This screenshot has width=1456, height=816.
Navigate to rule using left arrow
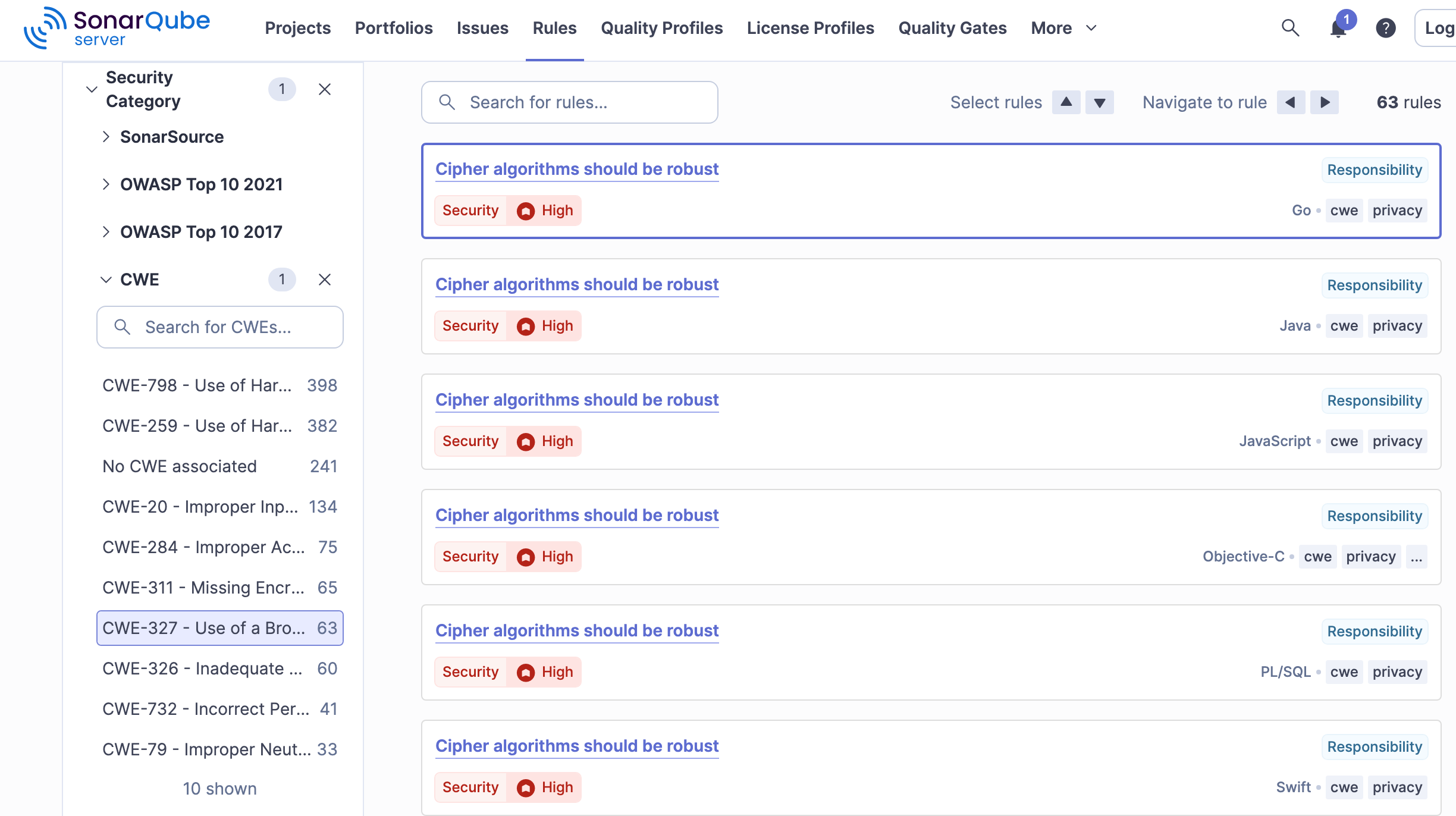click(1291, 102)
